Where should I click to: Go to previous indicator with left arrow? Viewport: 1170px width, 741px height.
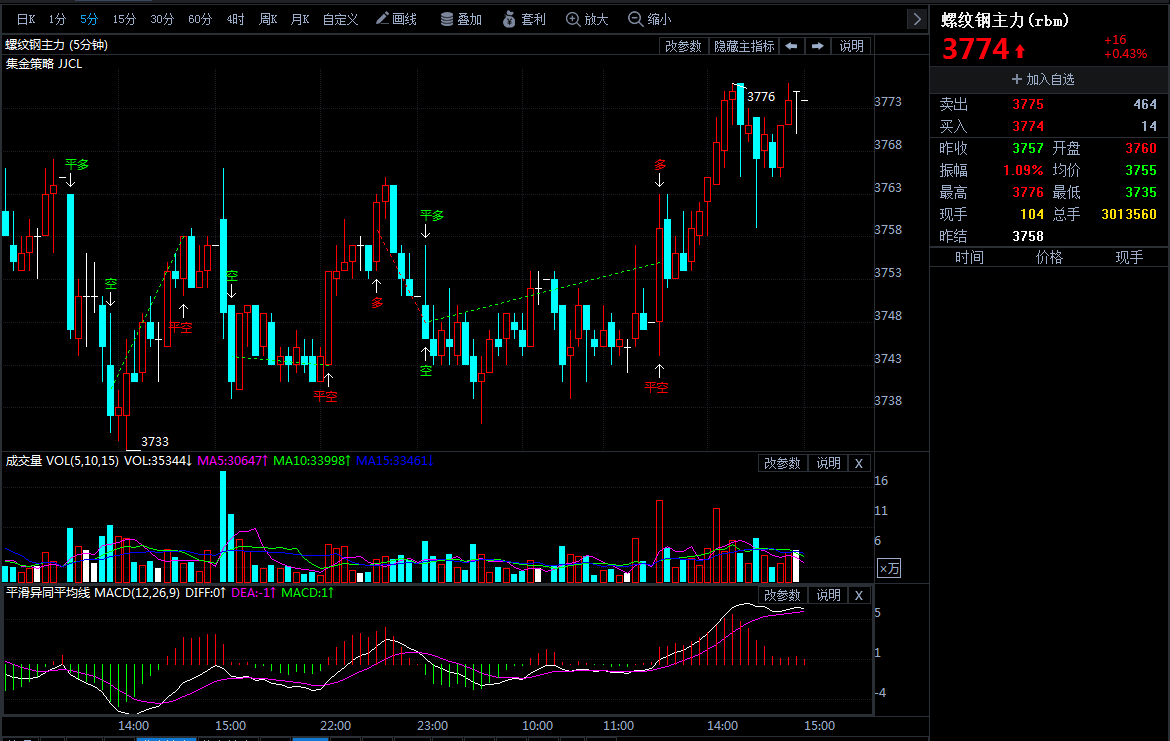click(x=792, y=46)
